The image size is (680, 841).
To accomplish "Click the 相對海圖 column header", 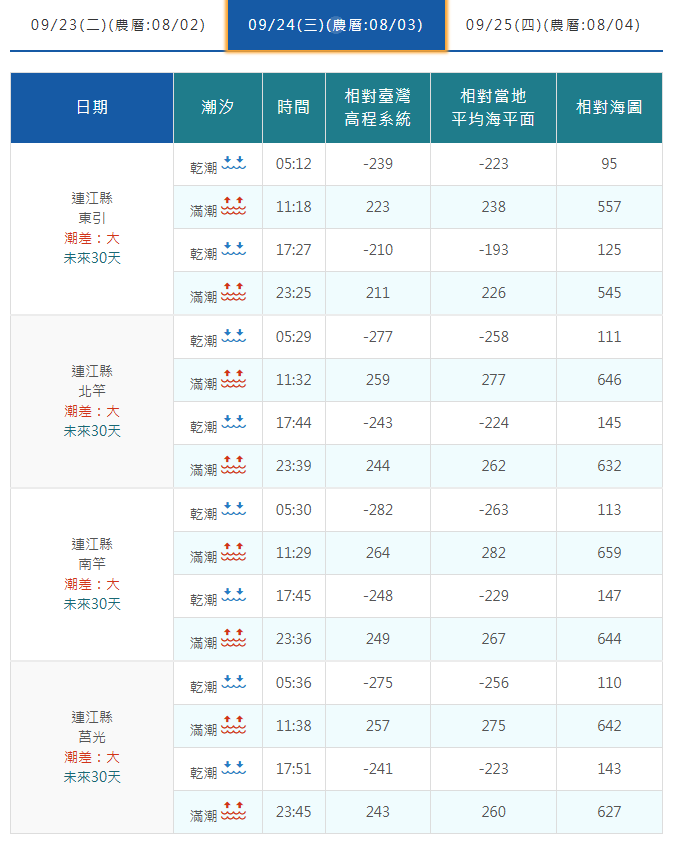I will (x=609, y=107).
